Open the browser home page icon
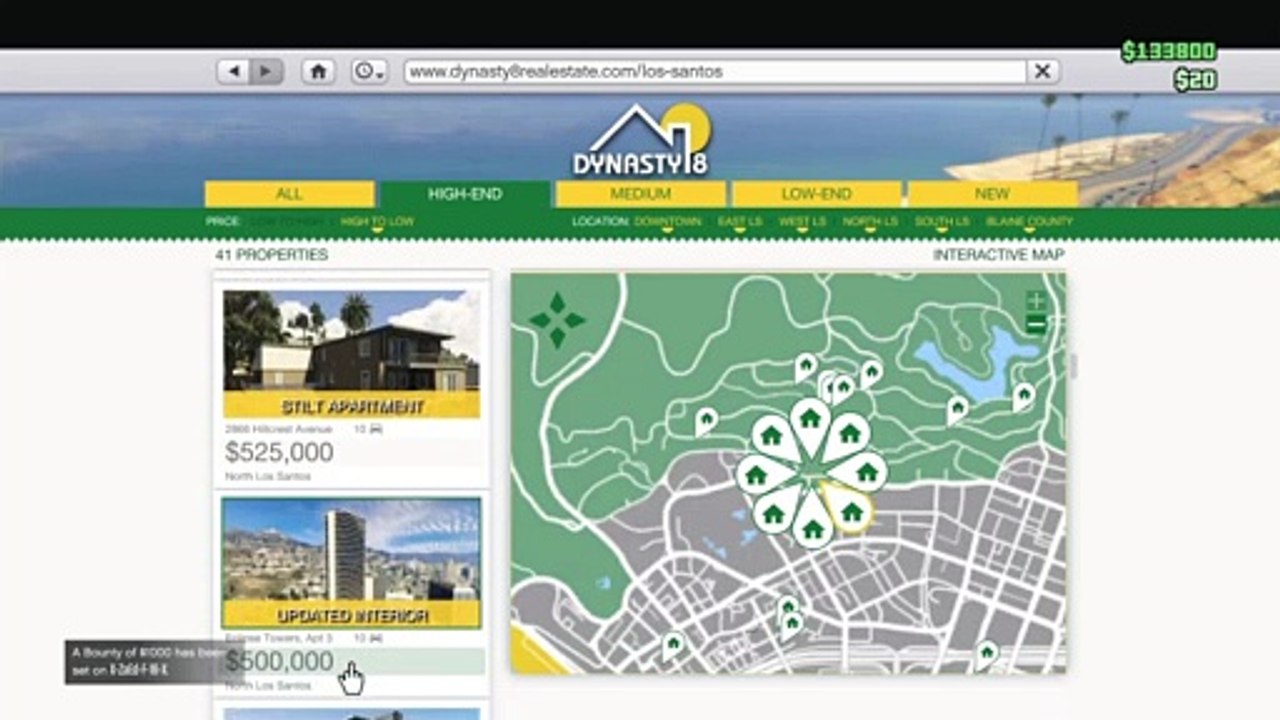The height and width of the screenshot is (720, 1280). 318,72
